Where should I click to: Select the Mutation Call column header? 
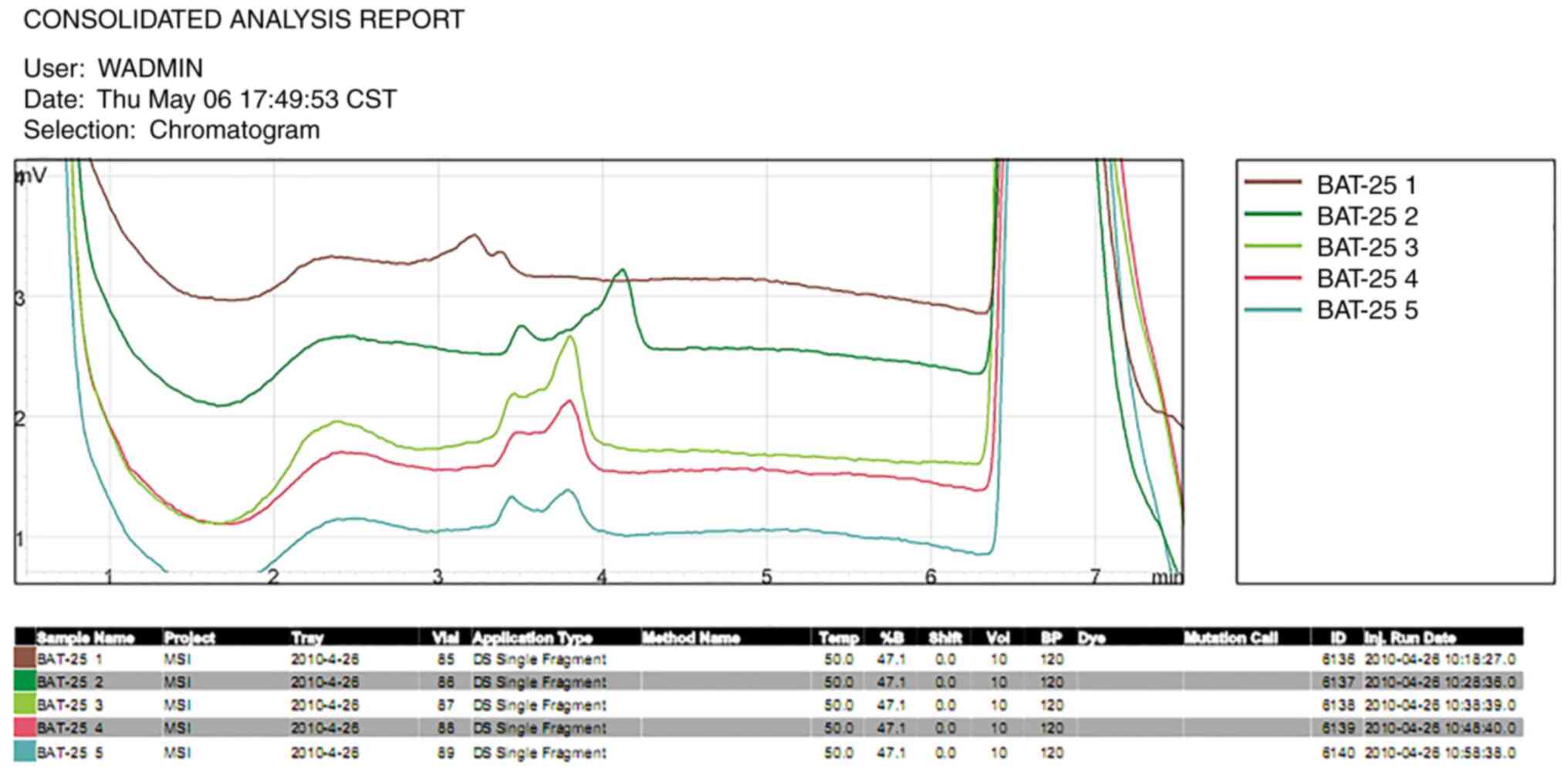[1230, 638]
